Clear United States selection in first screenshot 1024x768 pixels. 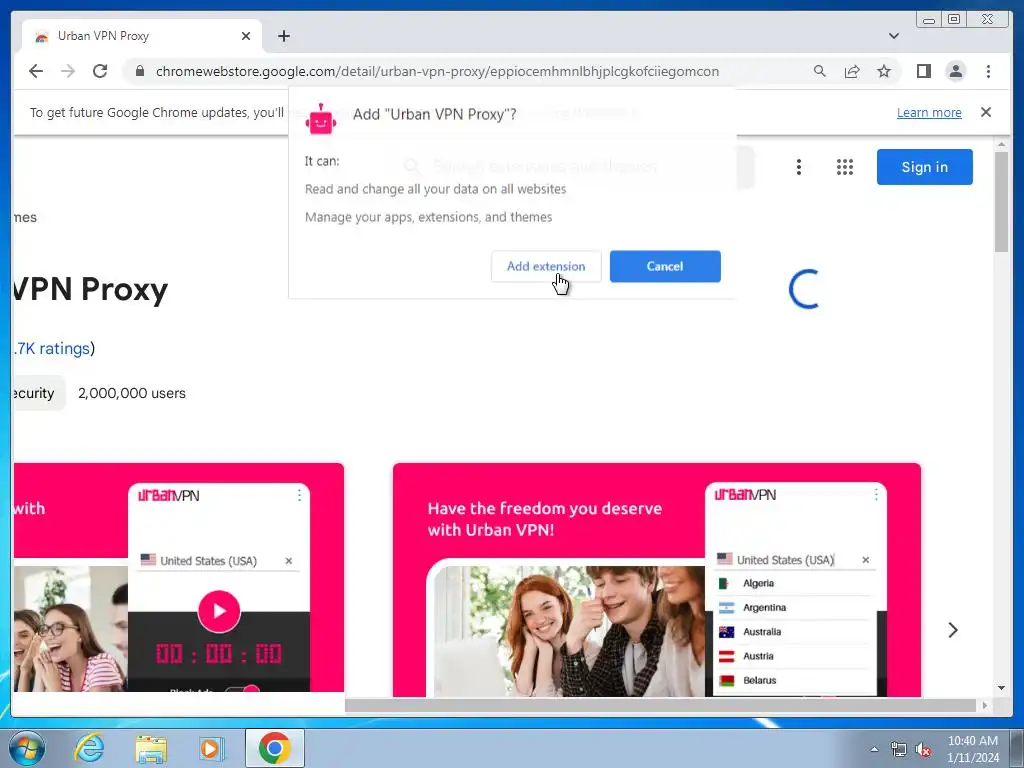pos(288,561)
